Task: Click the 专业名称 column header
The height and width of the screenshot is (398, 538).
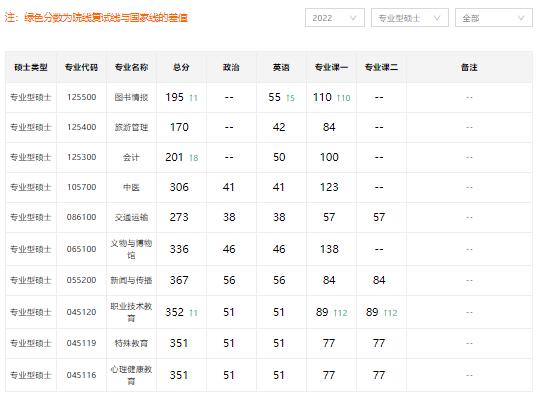Action: coord(131,67)
